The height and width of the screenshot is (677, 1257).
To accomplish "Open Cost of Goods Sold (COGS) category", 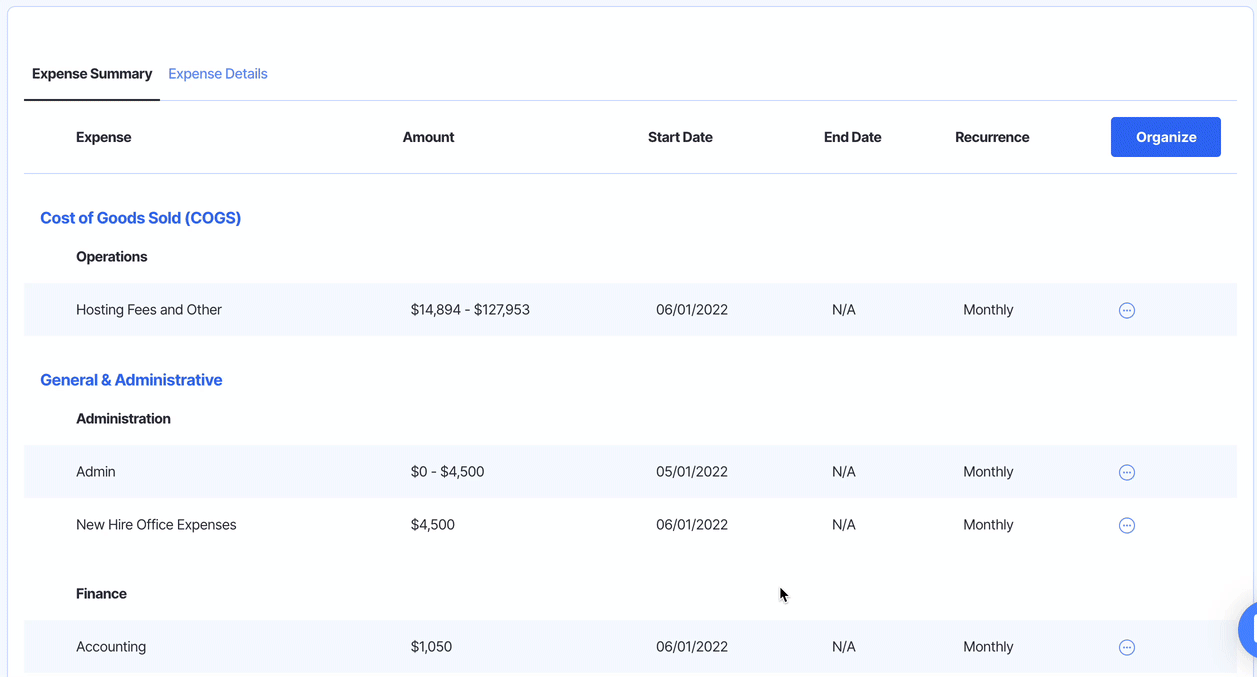I will point(140,218).
